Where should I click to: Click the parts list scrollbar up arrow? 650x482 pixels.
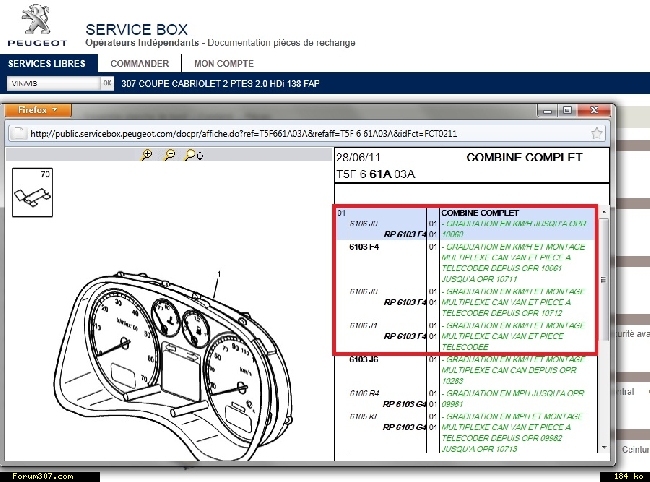(604, 212)
